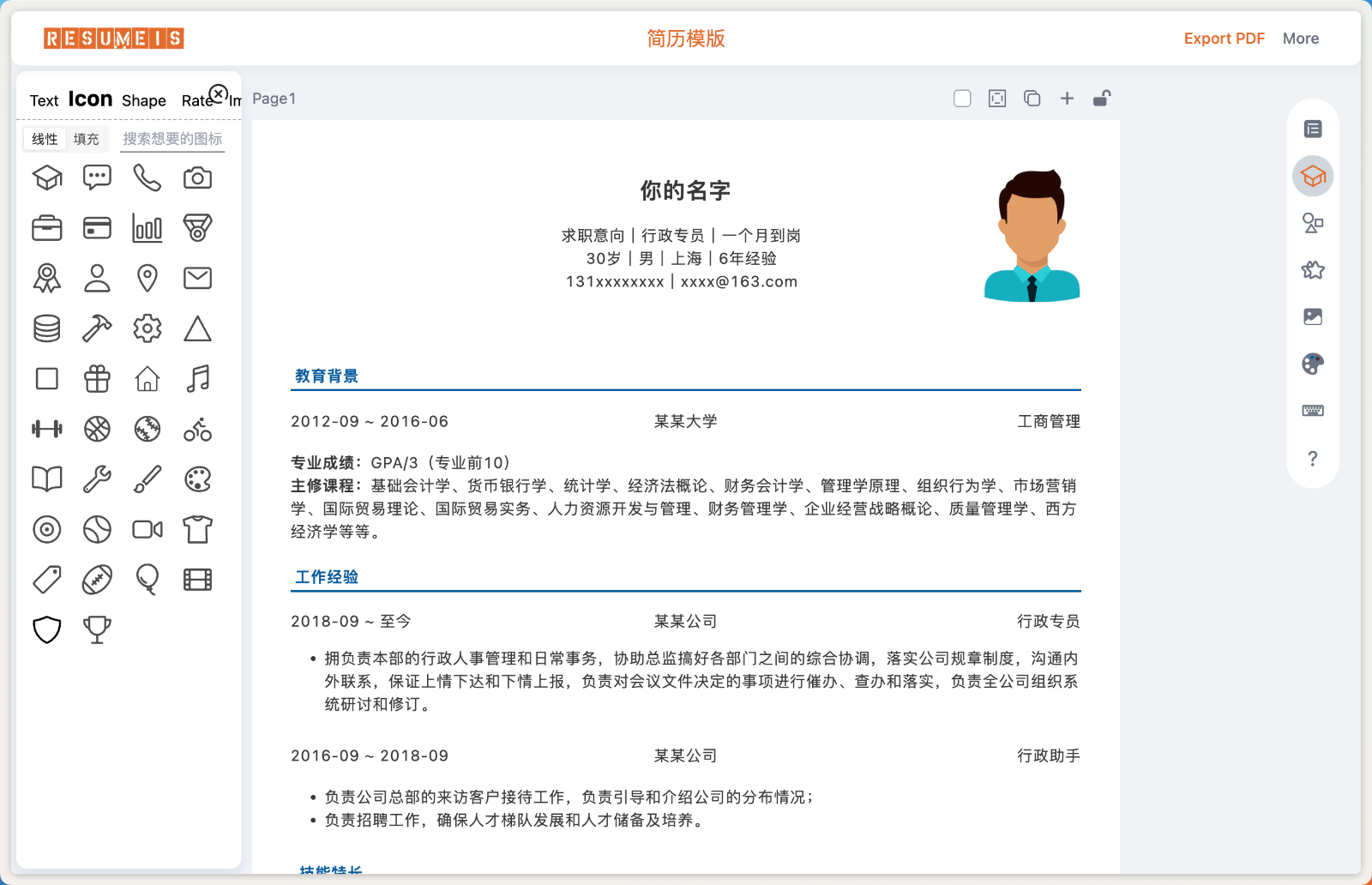The width and height of the screenshot is (1372, 885).
Task: Pick the phone handset icon
Action: coord(147,178)
